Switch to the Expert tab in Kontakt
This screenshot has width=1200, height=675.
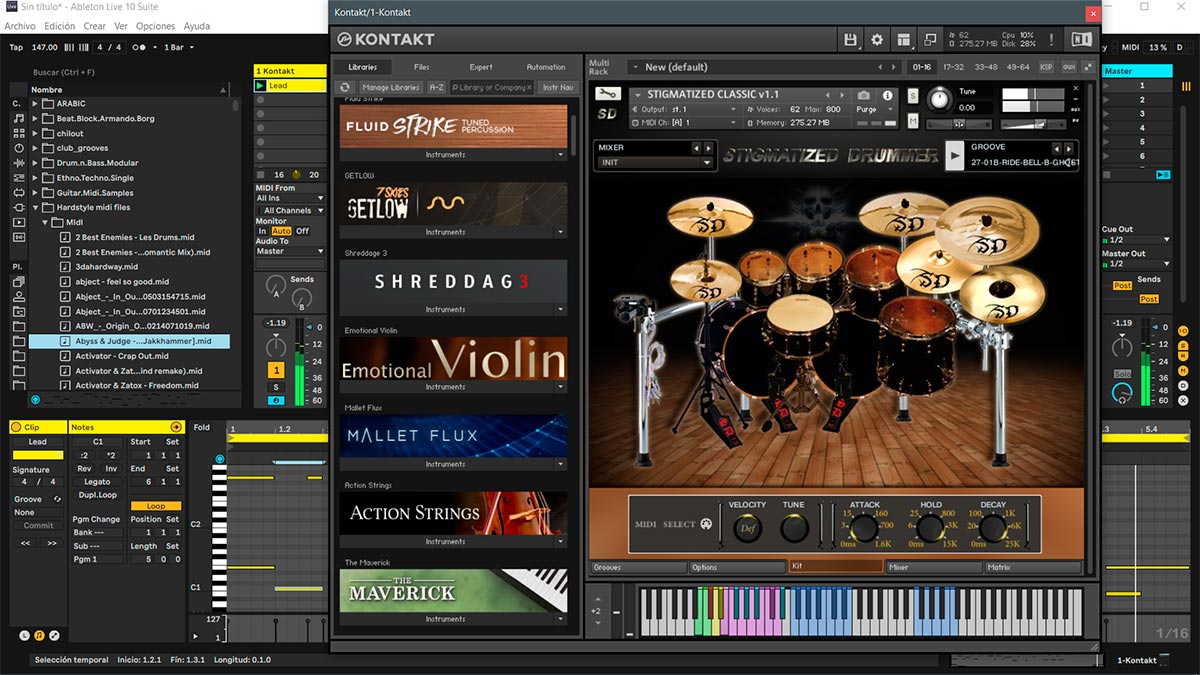click(x=481, y=67)
